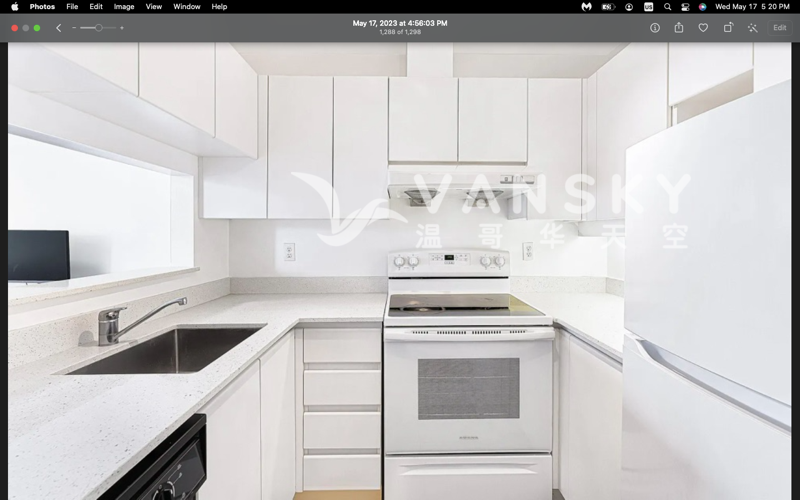Open Spotlight search in the menu bar
The width and height of the screenshot is (800, 500).
click(x=667, y=6)
